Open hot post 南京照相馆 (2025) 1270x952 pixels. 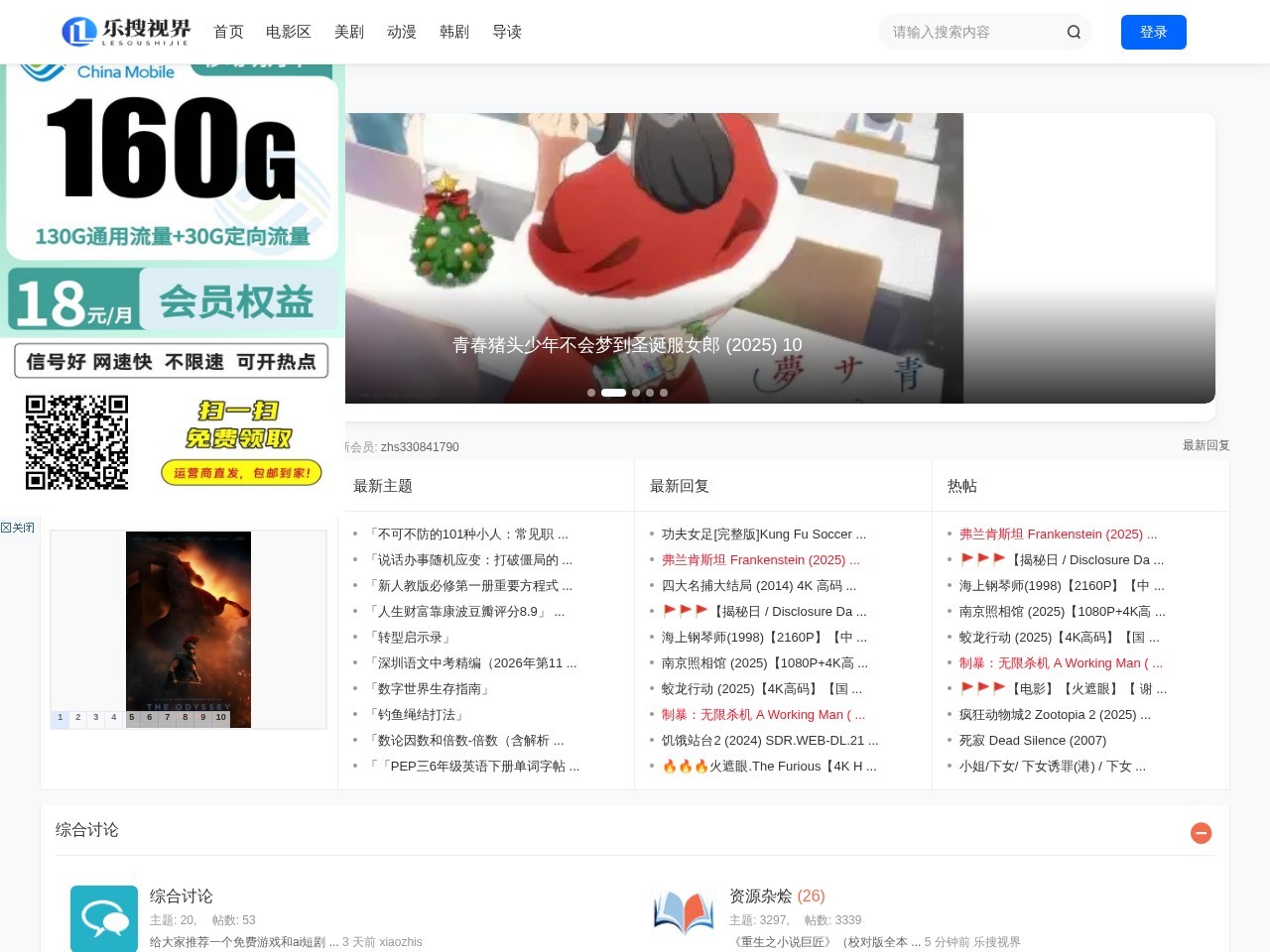(x=1063, y=611)
